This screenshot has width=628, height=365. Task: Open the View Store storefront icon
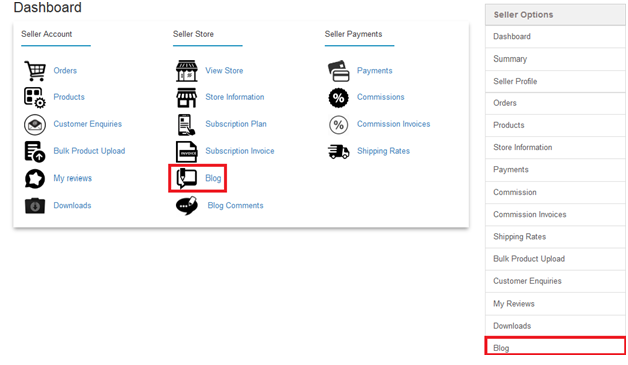pos(187,71)
